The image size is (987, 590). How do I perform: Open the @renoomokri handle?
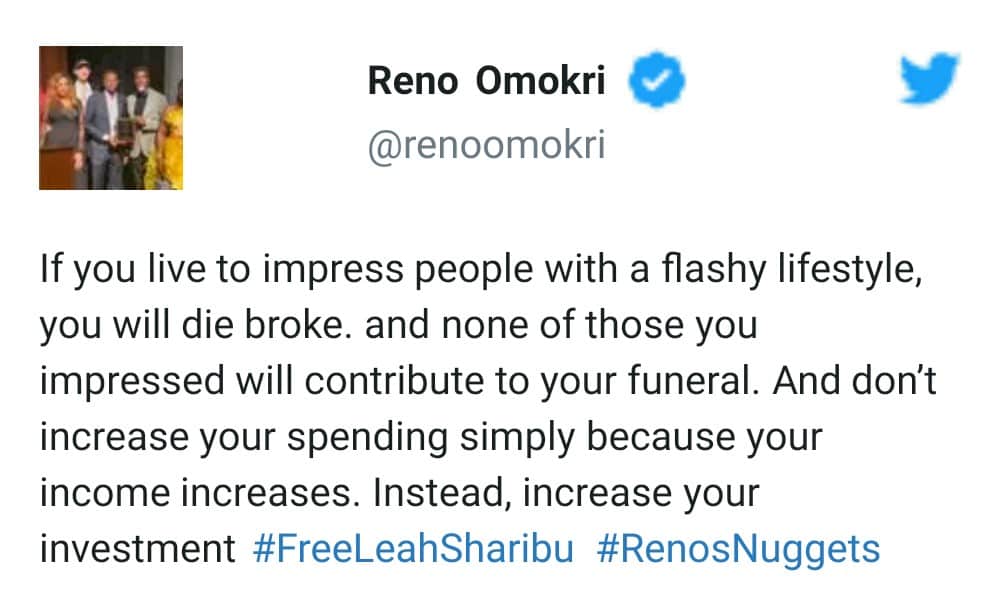(x=486, y=147)
